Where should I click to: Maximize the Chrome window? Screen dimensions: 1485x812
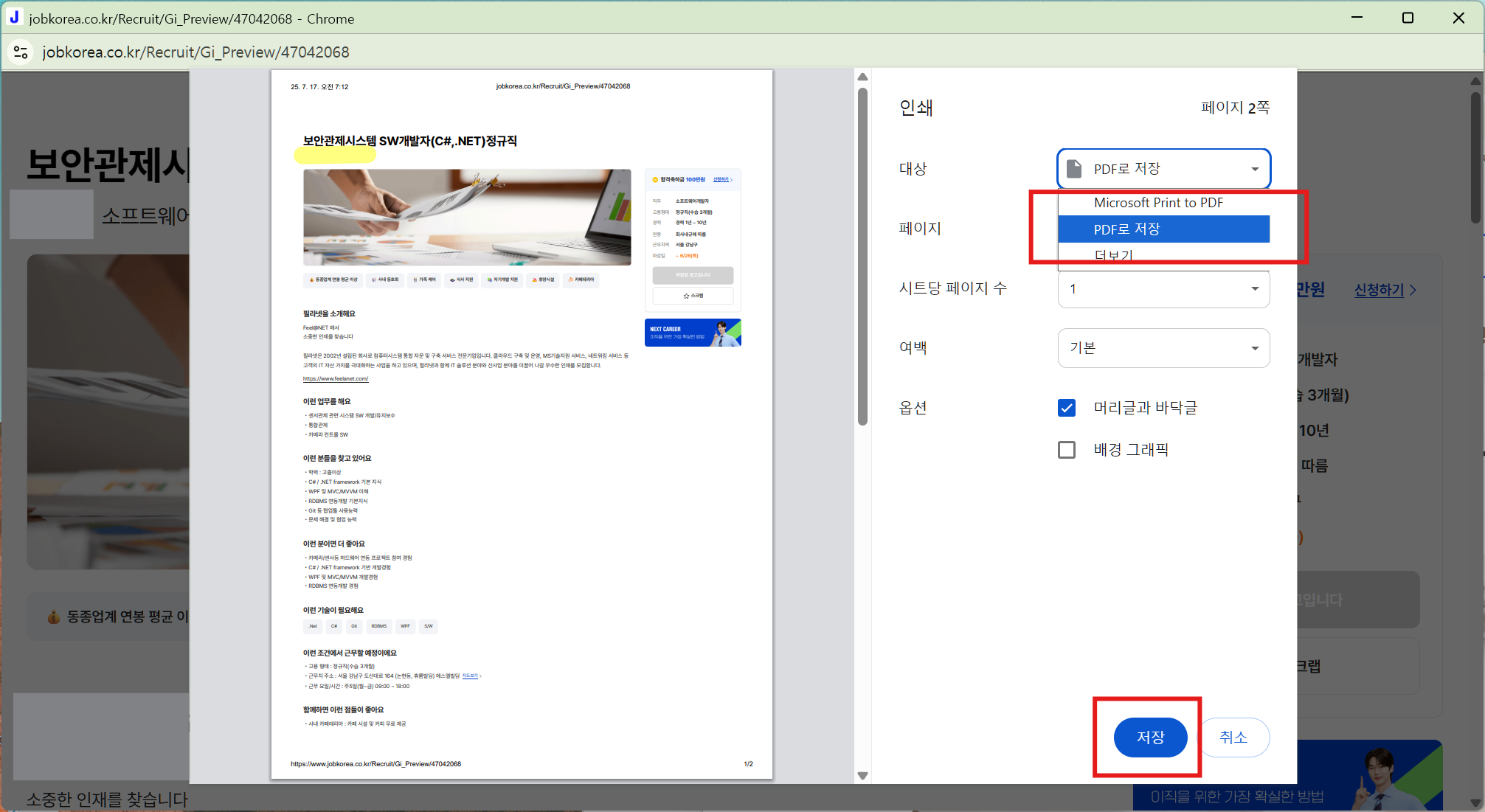(1408, 18)
